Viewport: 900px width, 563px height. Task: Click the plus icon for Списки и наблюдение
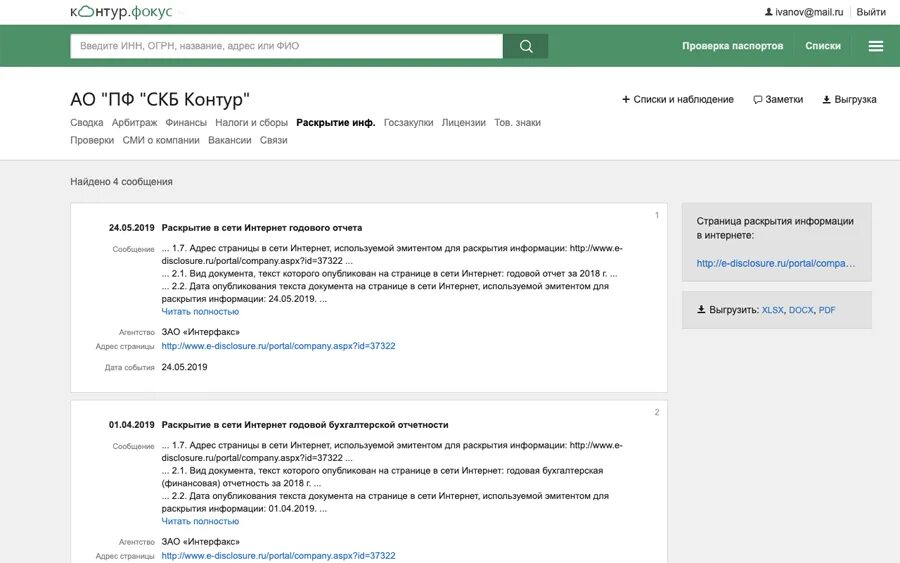626,99
